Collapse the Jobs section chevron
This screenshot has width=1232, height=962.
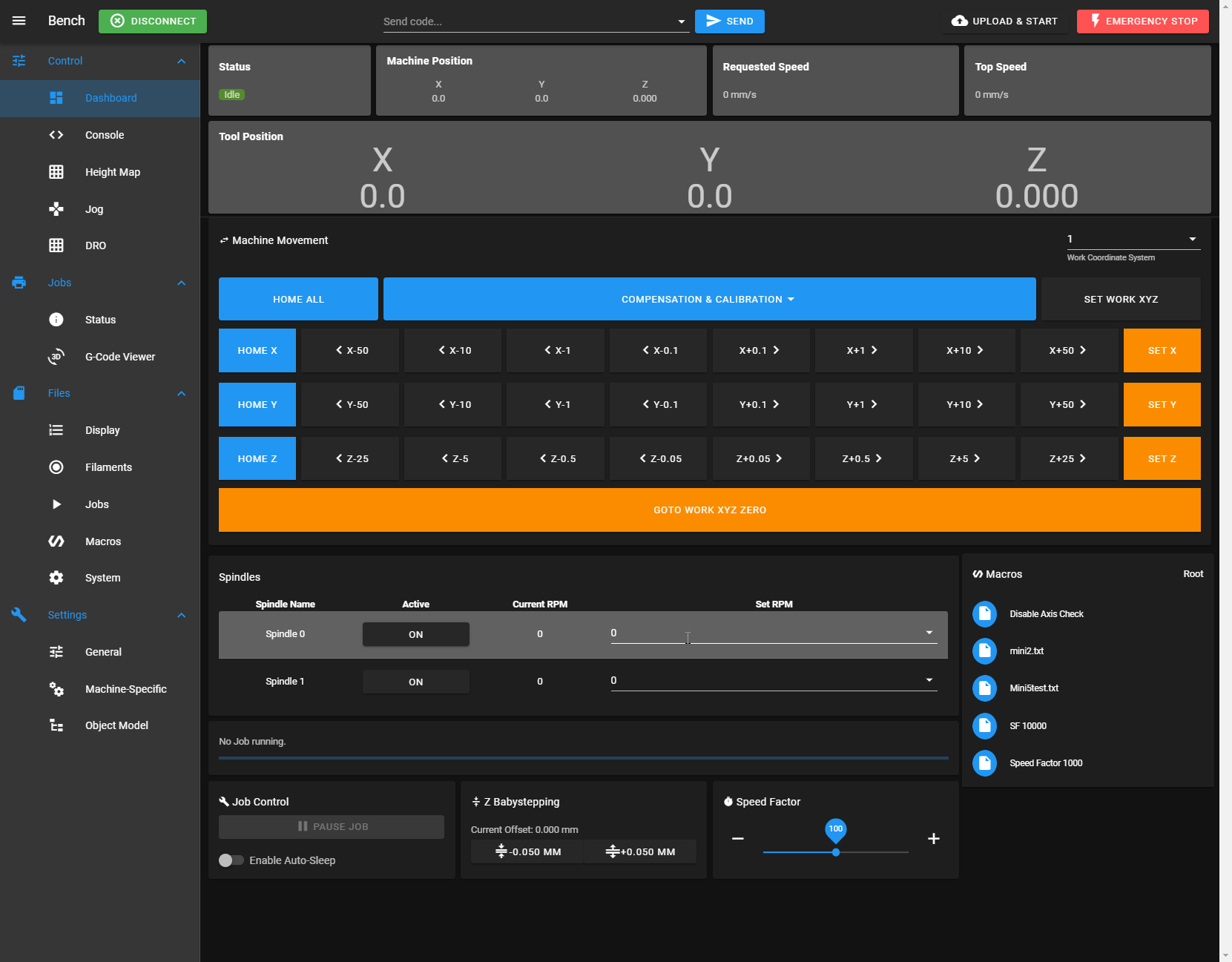(x=182, y=283)
